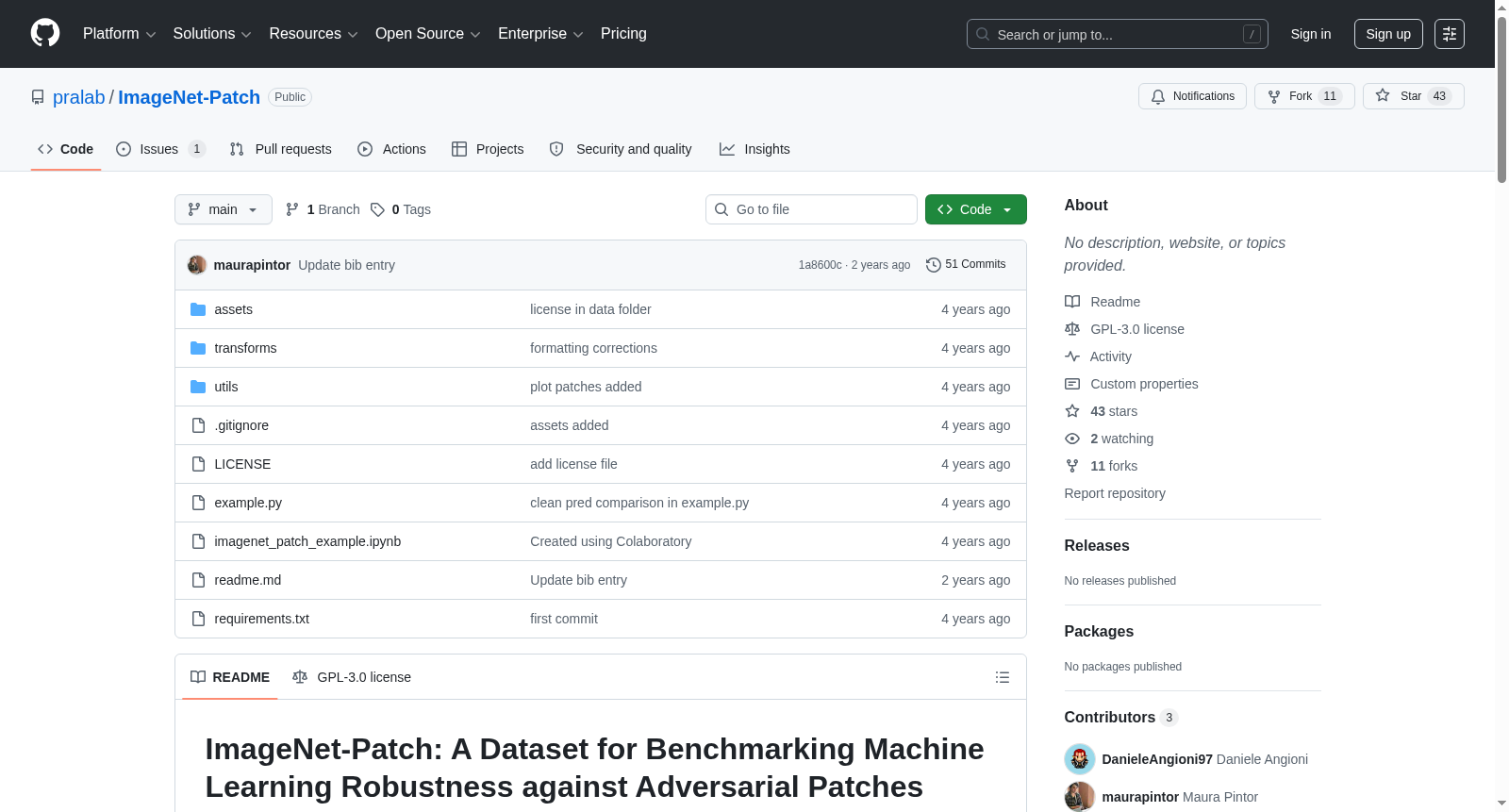Screen dimensions: 1509x812
Task: Expand the Solutions menu
Action: [x=212, y=34]
